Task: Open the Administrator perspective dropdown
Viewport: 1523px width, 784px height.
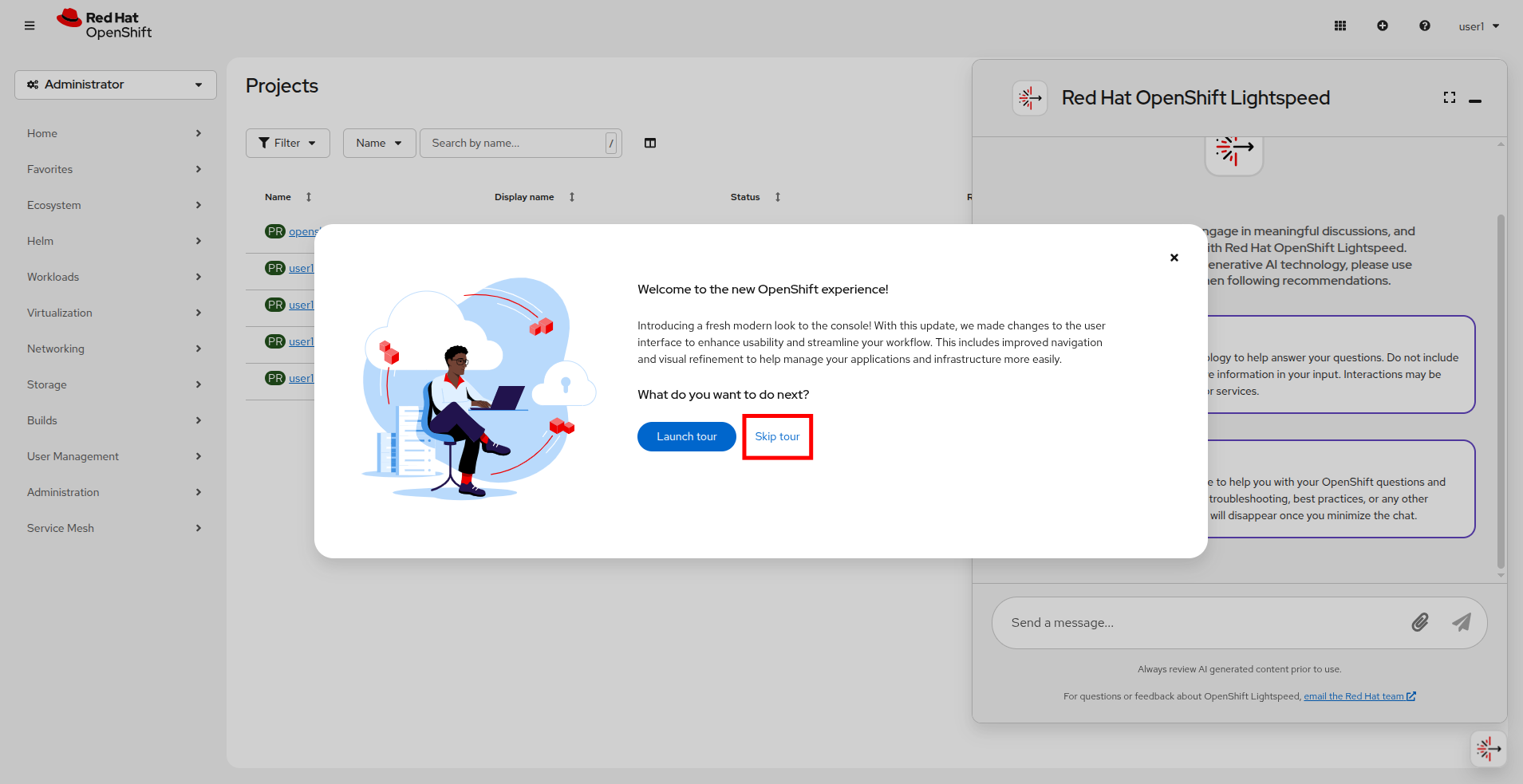Action: (x=116, y=85)
